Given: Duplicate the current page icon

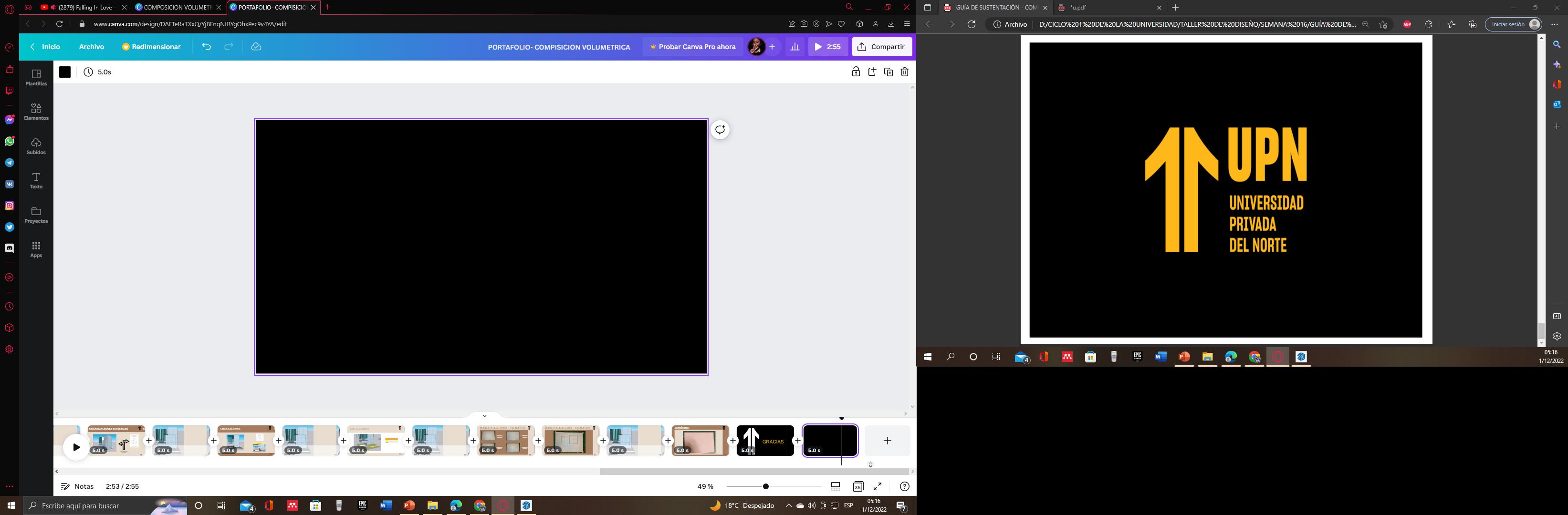Looking at the screenshot, I should (888, 72).
